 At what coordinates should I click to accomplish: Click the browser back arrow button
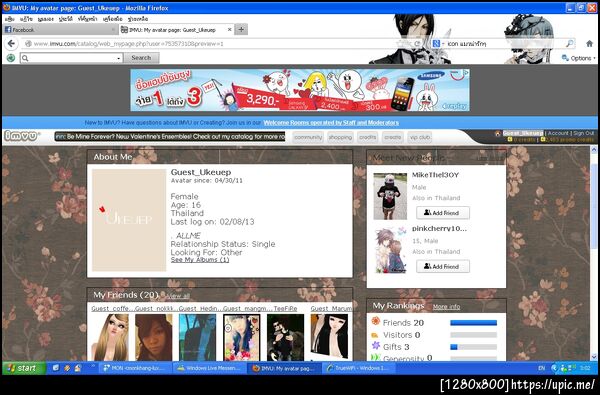point(11,44)
